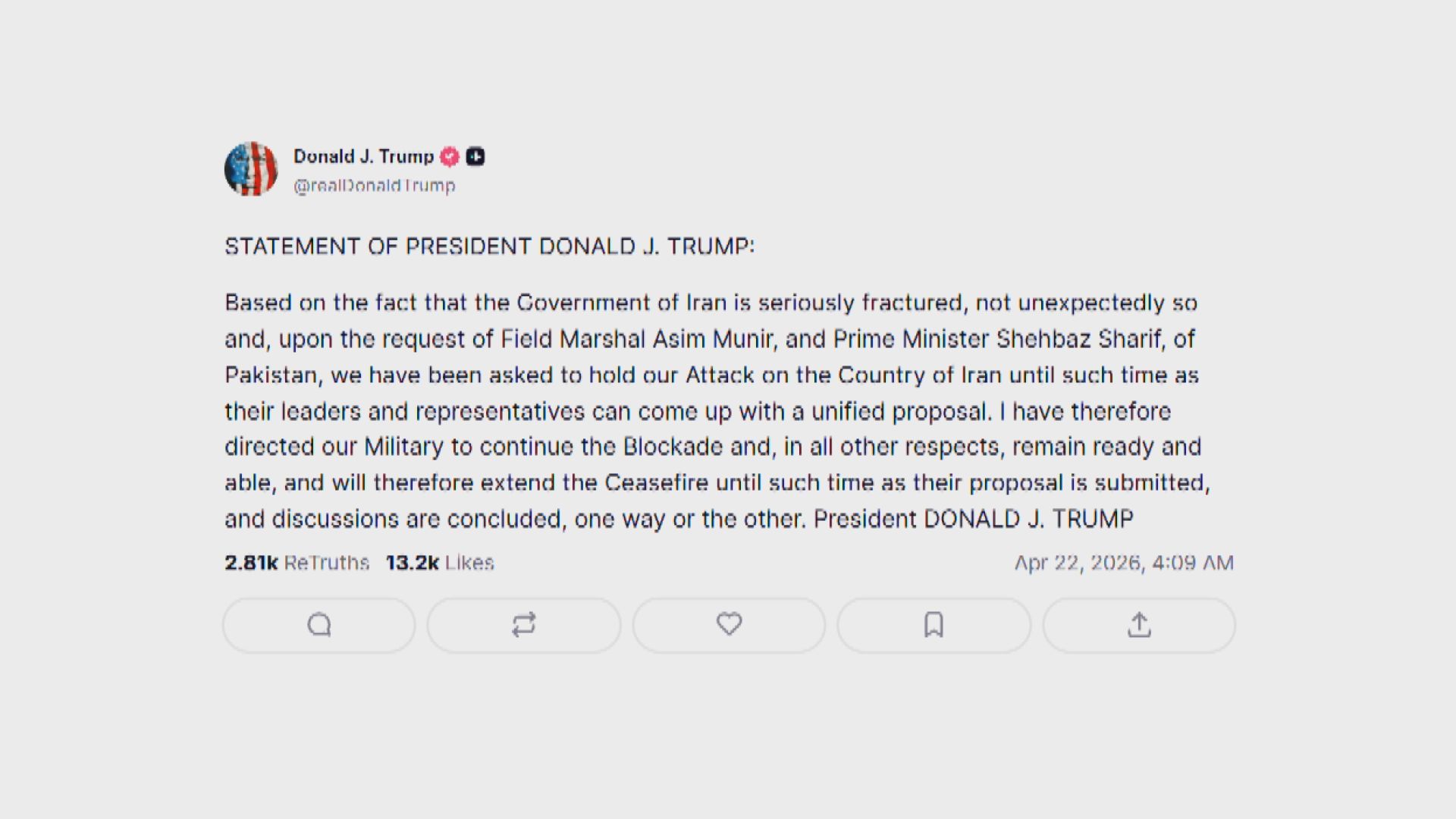Open the Donald J. Trump display name
The image size is (1456, 819).
click(x=363, y=156)
